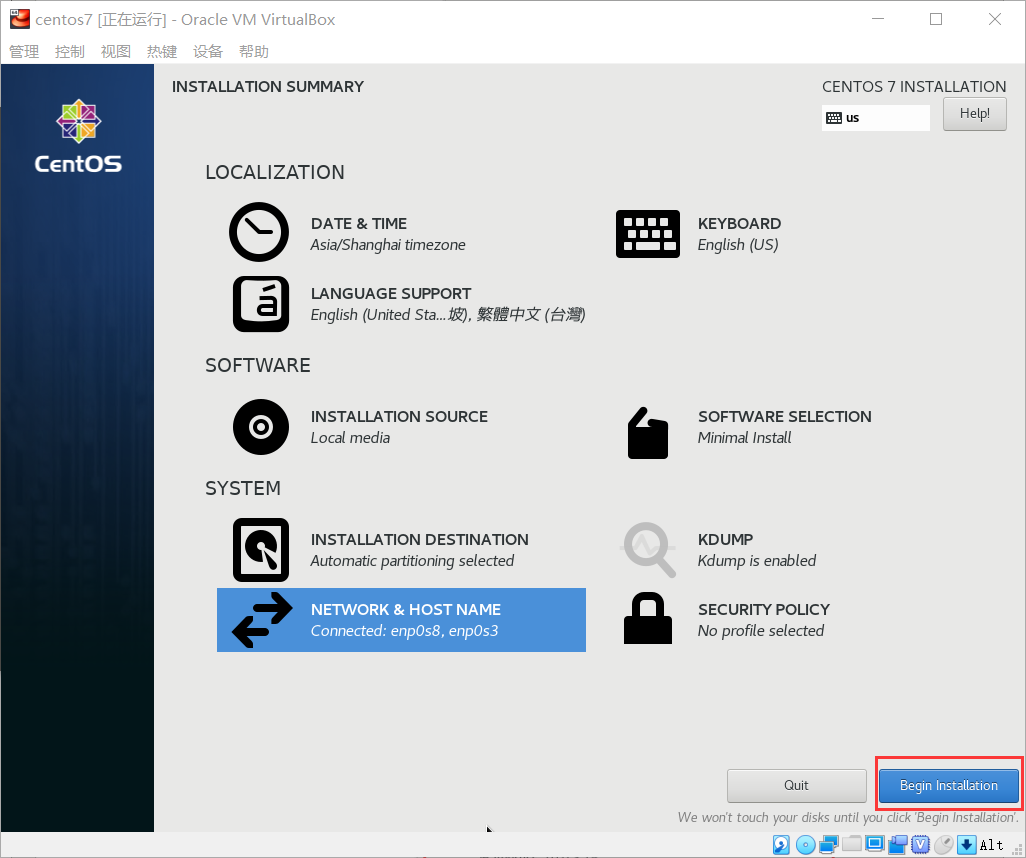Open Date & Time clock icon
This screenshot has width=1026, height=858.
tap(259, 232)
